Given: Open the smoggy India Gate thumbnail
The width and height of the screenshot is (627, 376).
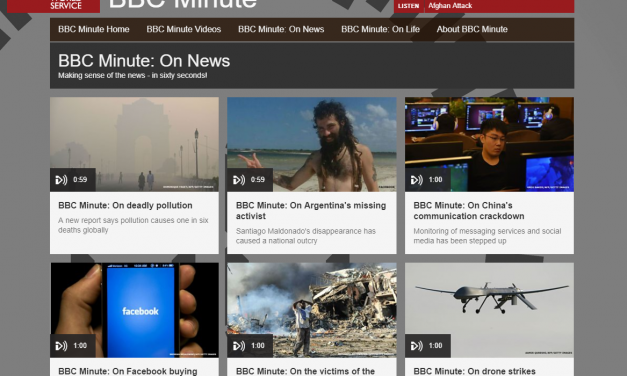Looking at the screenshot, I should [134, 144].
